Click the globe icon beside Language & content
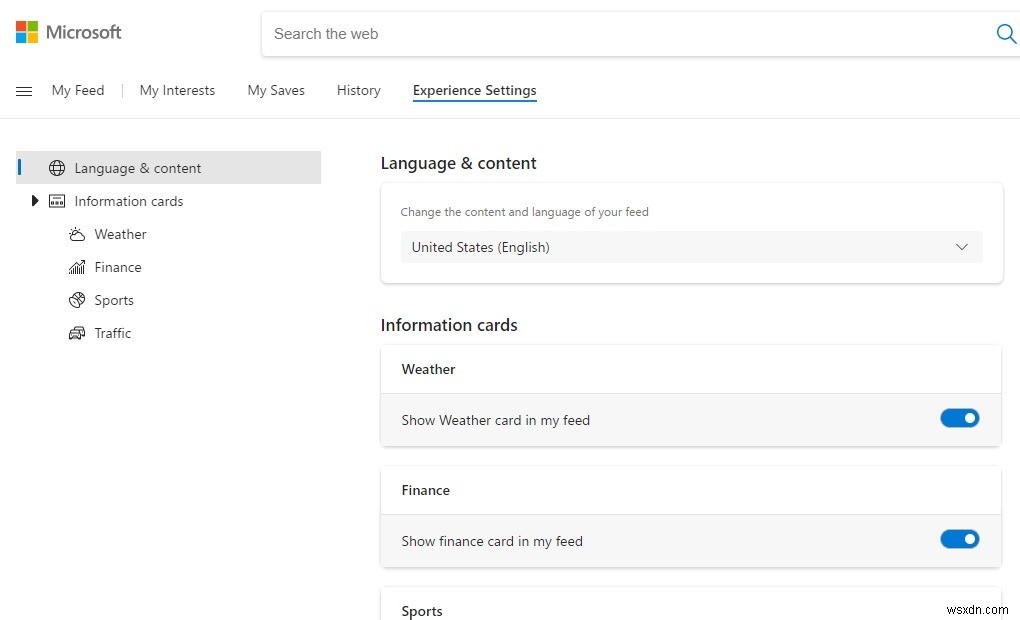1020x620 pixels. [57, 168]
